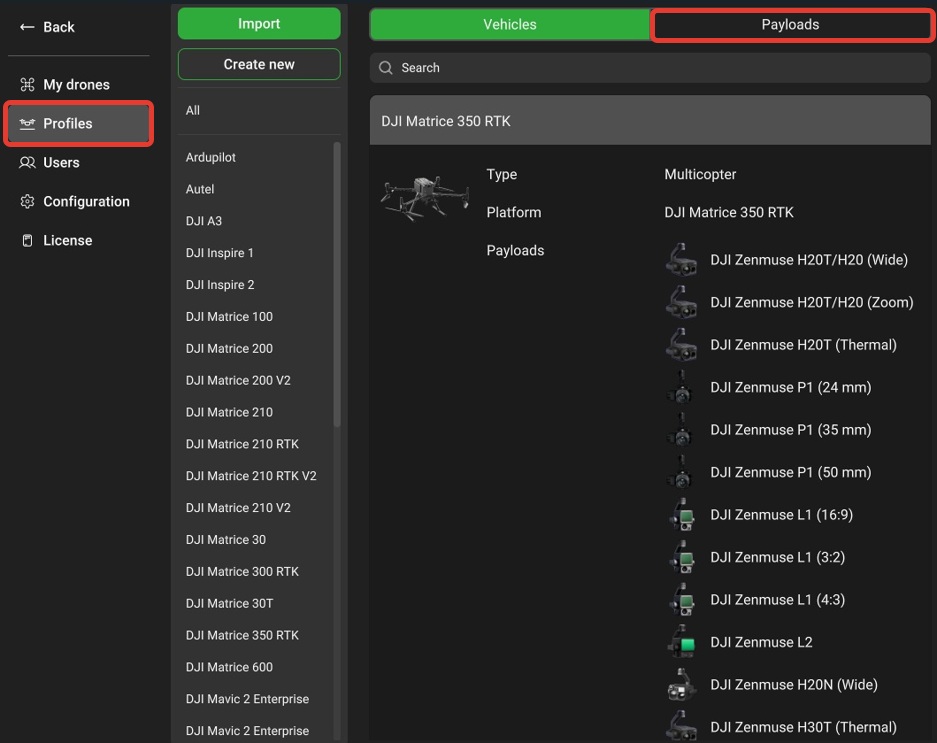Switch to the Vehicles tab
Viewport: 937px width, 743px height.
tap(510, 25)
